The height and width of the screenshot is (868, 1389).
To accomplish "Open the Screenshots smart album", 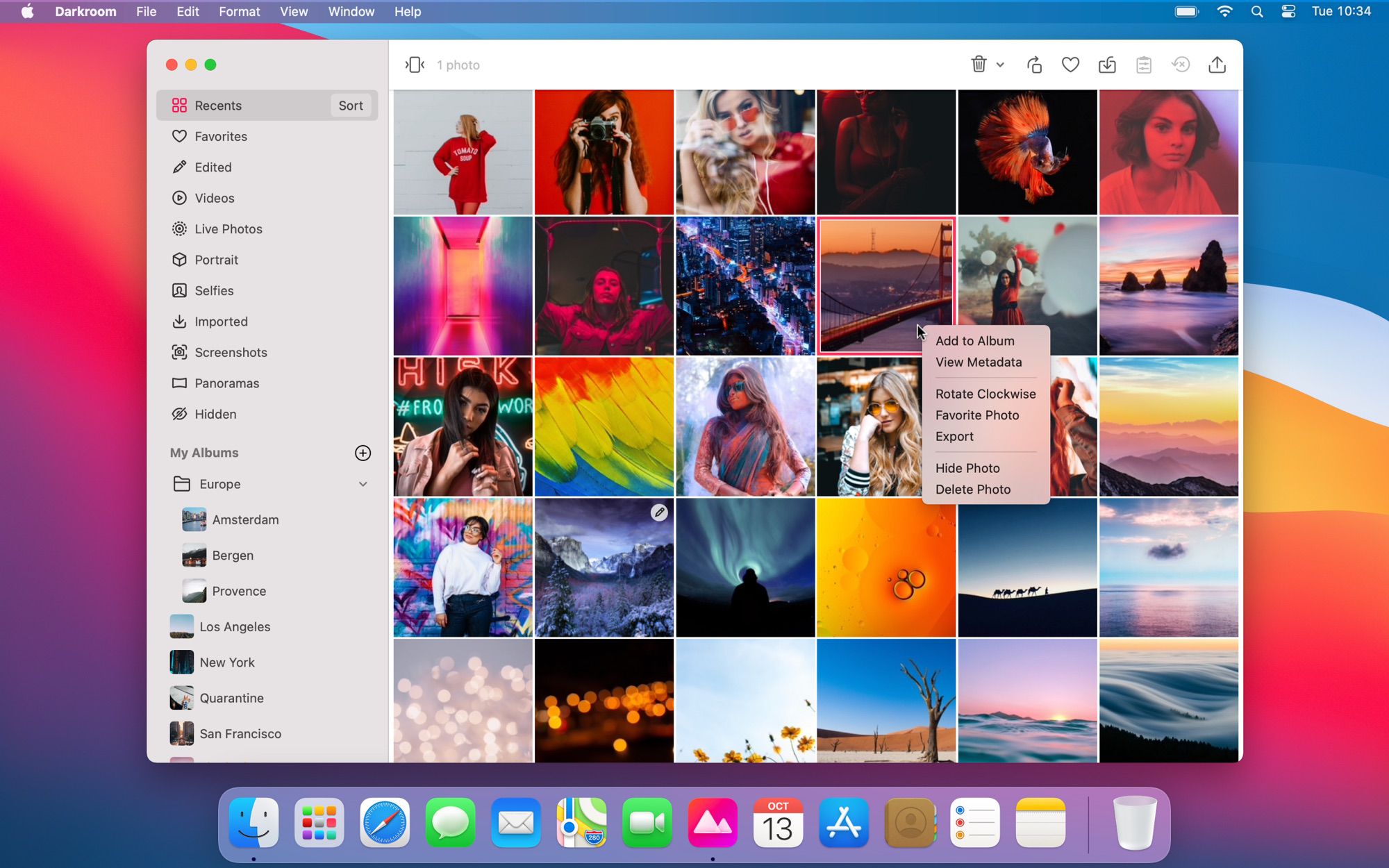I will pyautogui.click(x=231, y=352).
